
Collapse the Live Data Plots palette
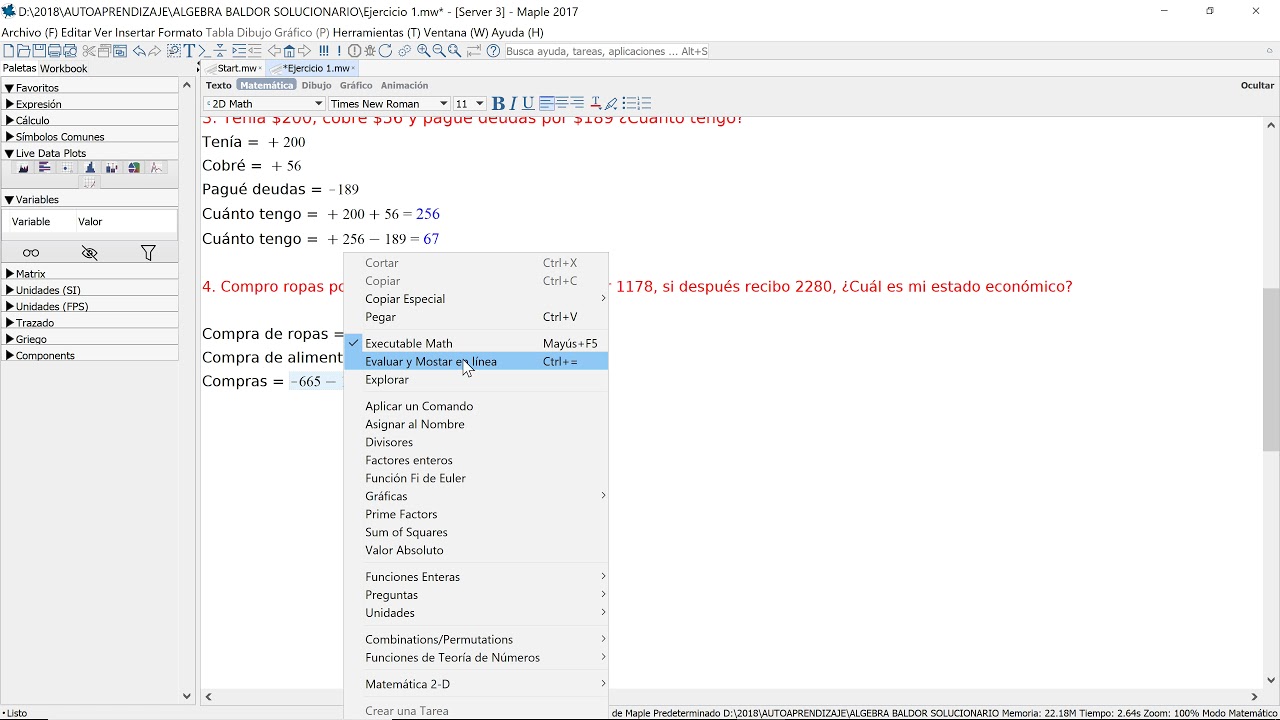(x=10, y=153)
